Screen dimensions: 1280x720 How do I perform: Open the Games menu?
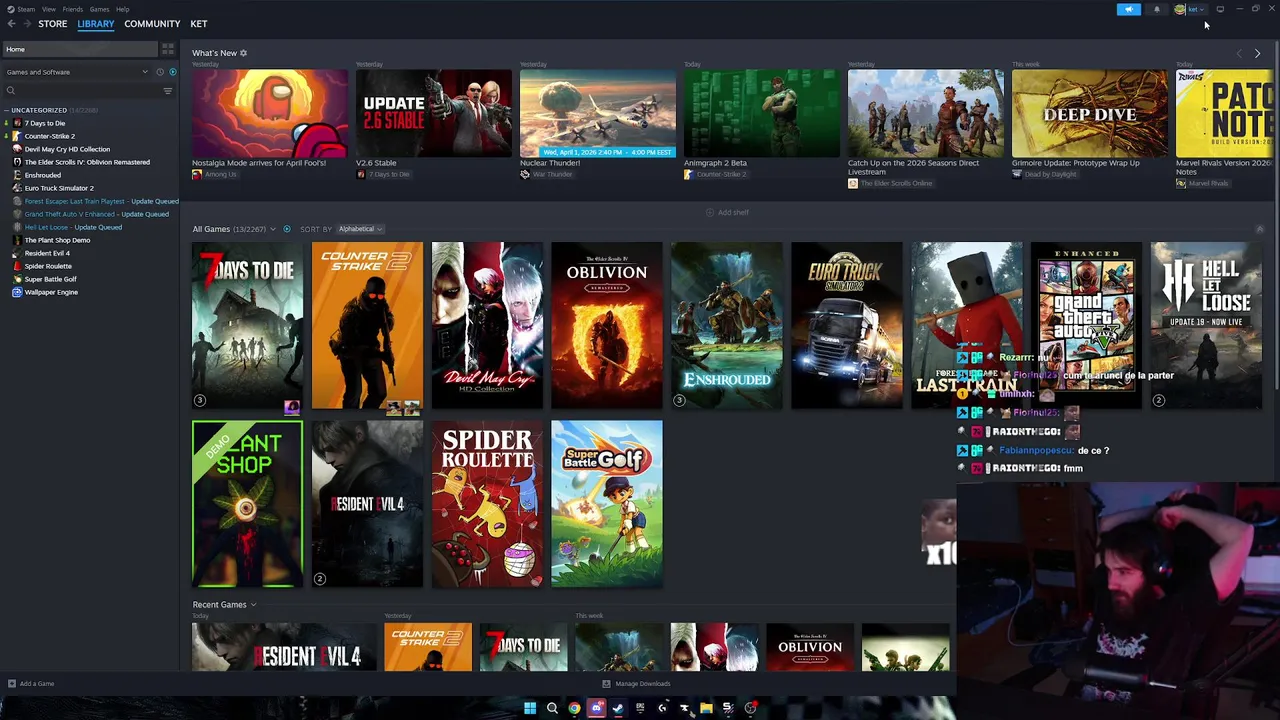click(x=100, y=9)
